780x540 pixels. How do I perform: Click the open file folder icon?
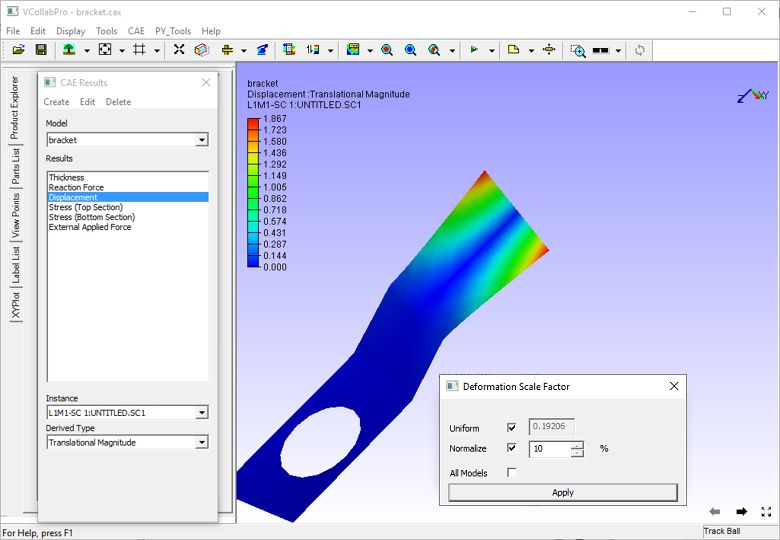(x=18, y=50)
